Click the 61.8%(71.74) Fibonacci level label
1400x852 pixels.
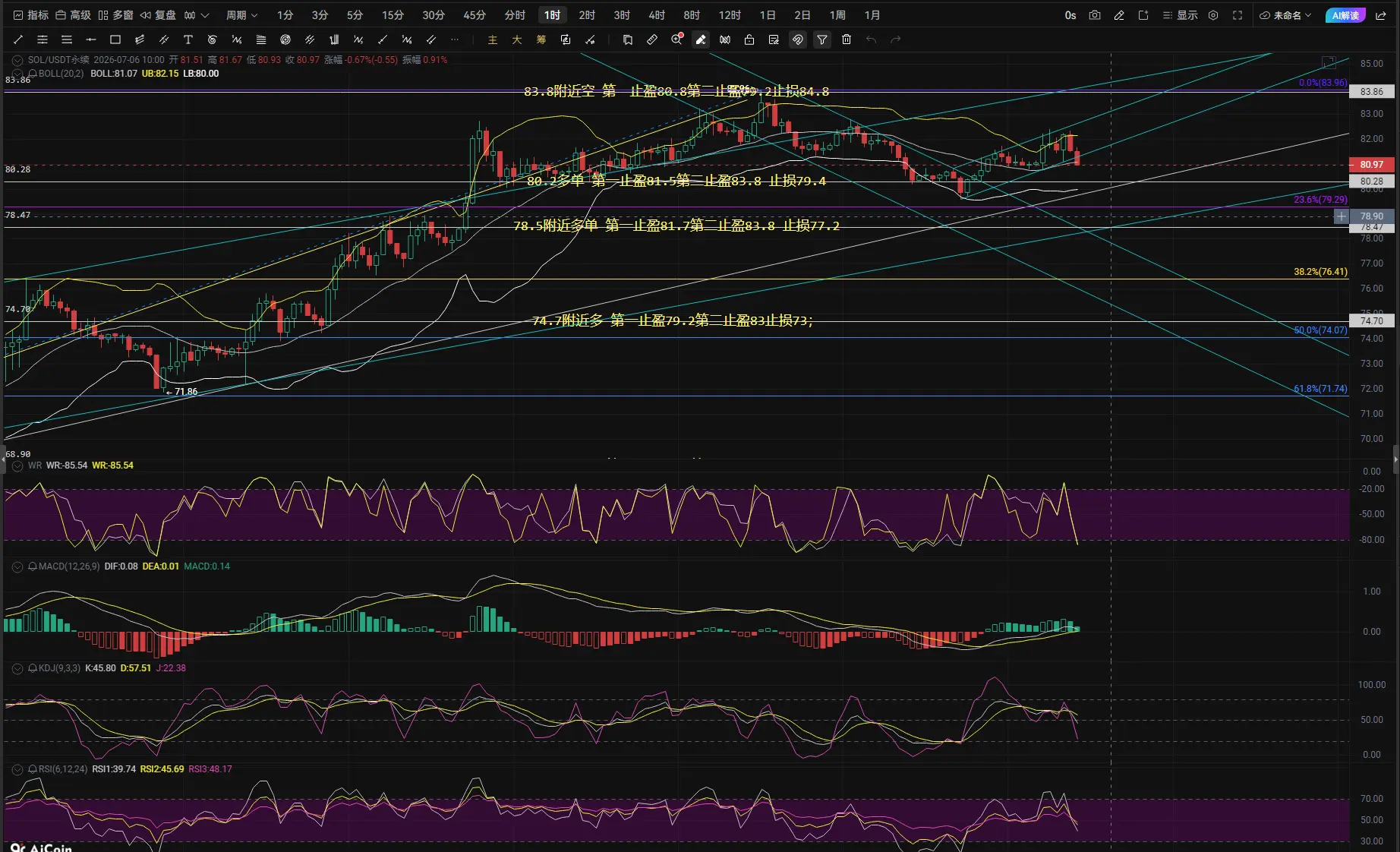point(1320,389)
